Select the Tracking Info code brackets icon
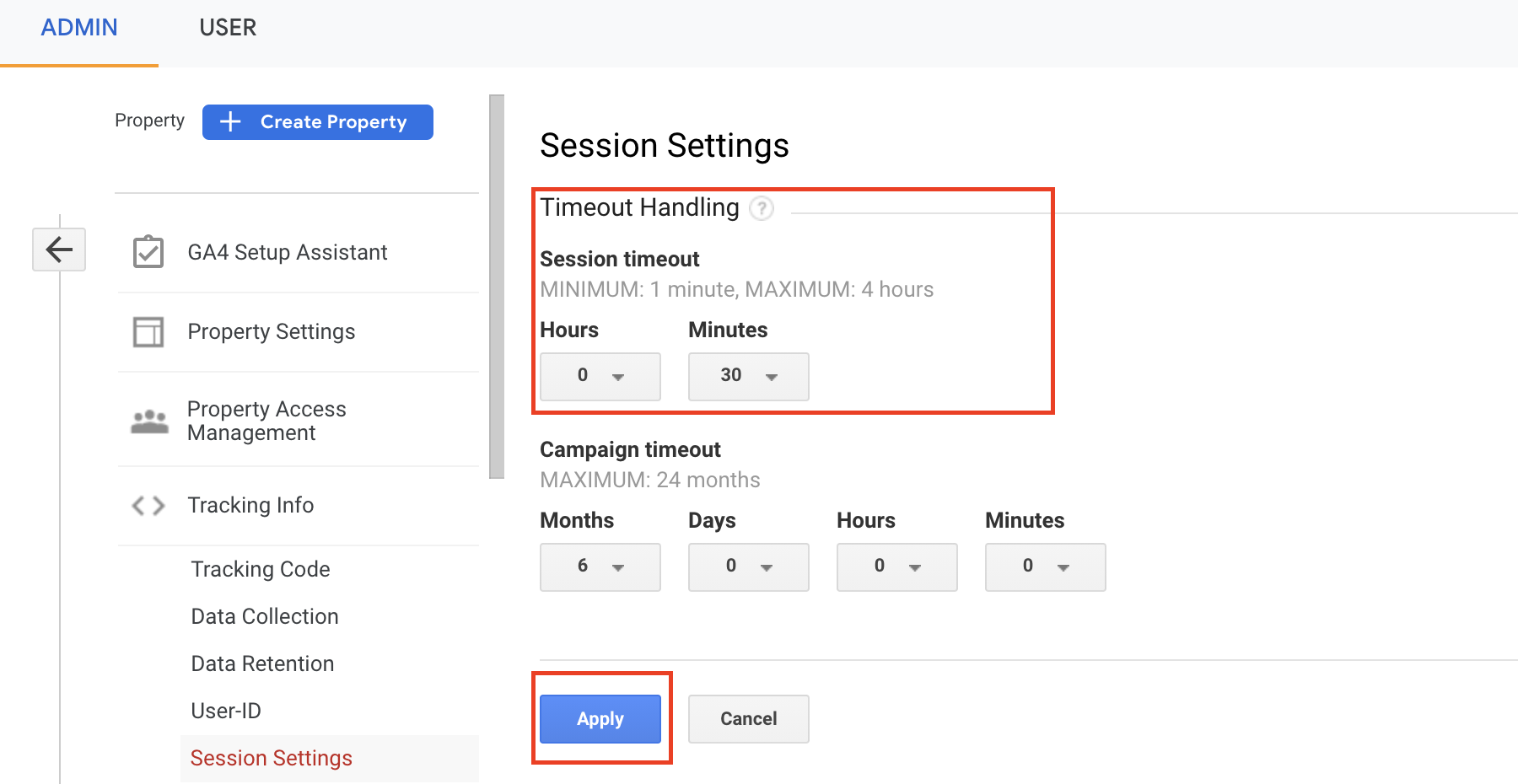Viewport: 1518px width, 784px height. 148,505
